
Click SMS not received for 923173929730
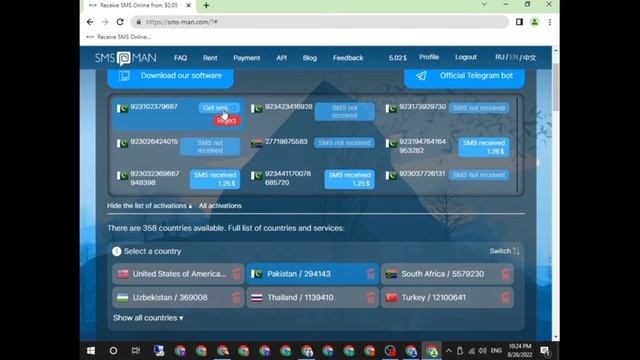pyautogui.click(x=479, y=108)
